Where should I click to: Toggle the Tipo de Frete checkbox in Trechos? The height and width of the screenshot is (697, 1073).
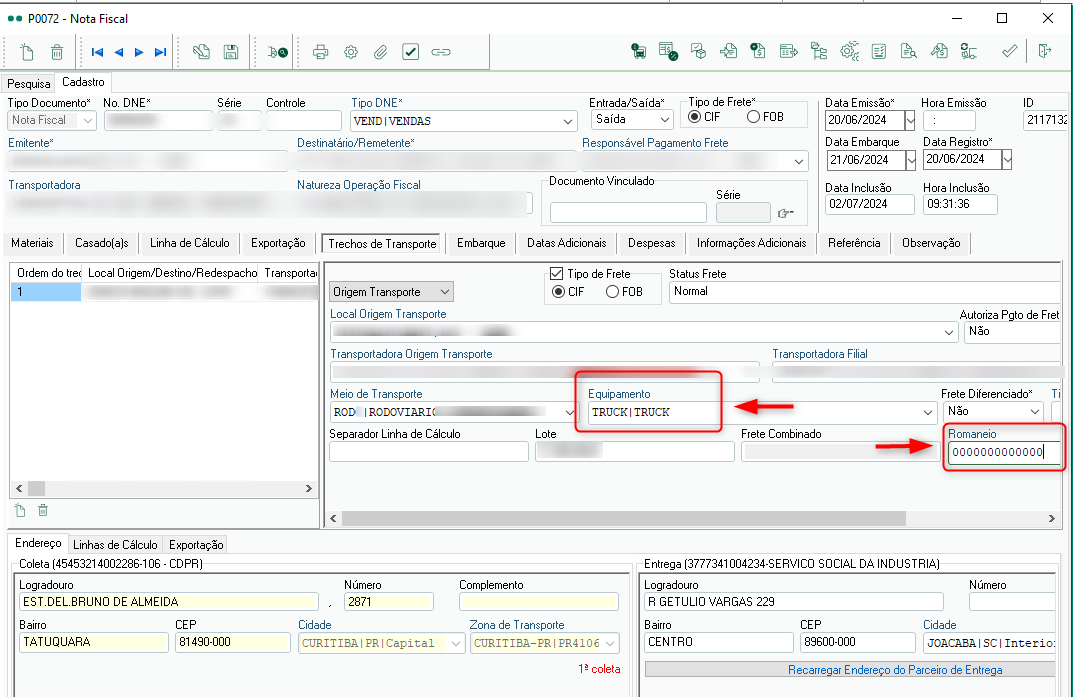[556, 274]
